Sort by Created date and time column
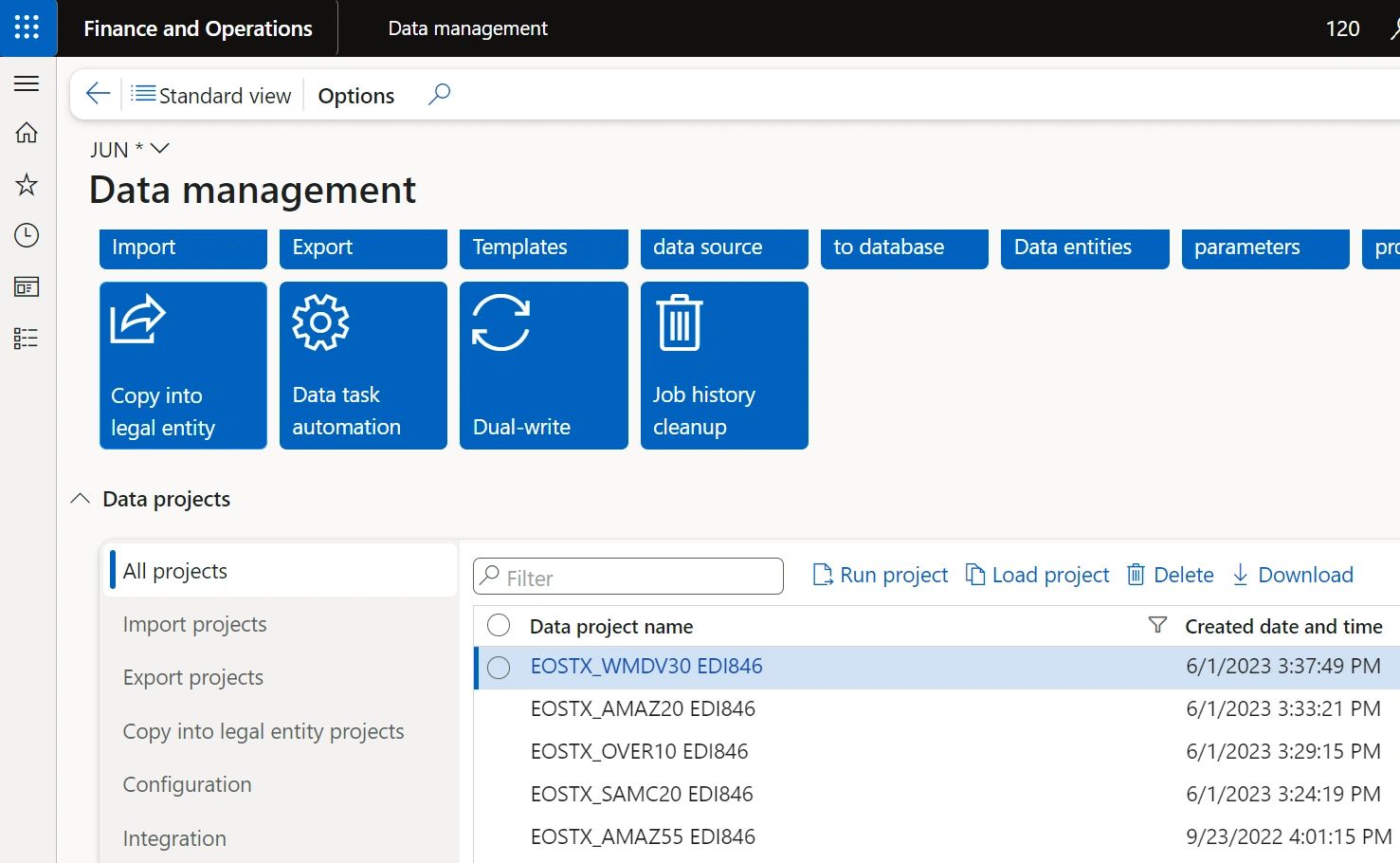 click(1283, 627)
